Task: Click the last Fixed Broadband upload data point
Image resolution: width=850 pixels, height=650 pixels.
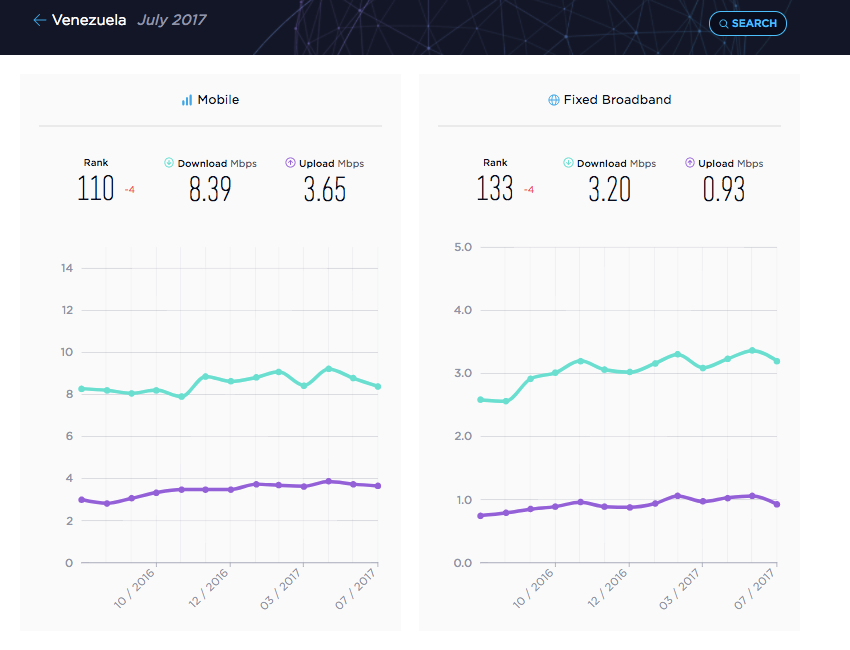Action: click(777, 504)
